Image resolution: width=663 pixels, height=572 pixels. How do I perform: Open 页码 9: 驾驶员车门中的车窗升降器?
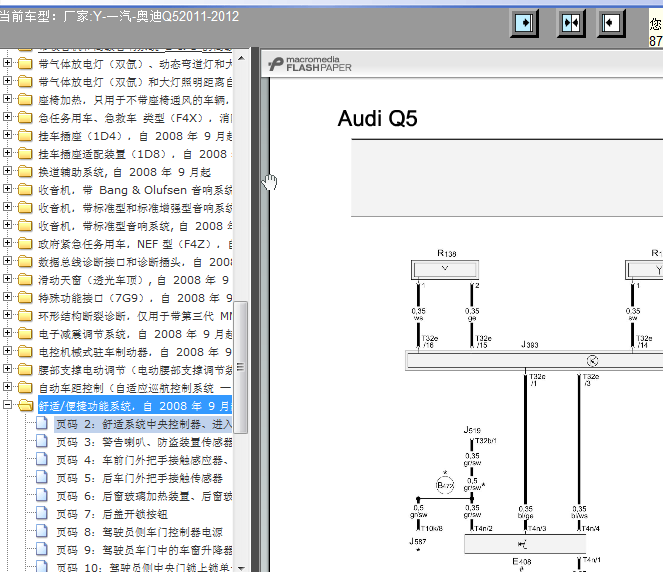point(144,550)
